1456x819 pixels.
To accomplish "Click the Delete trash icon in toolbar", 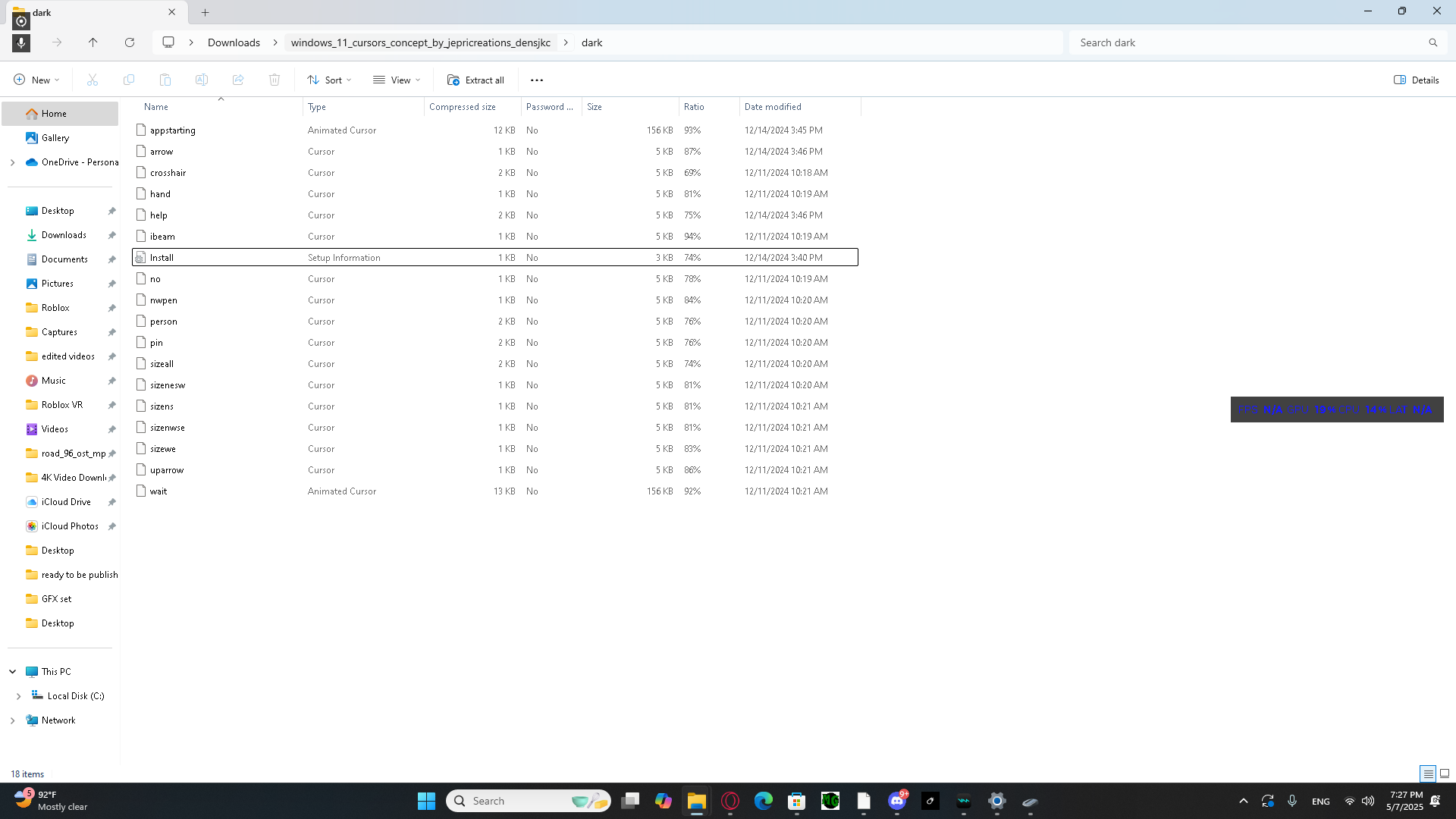I will coord(275,80).
